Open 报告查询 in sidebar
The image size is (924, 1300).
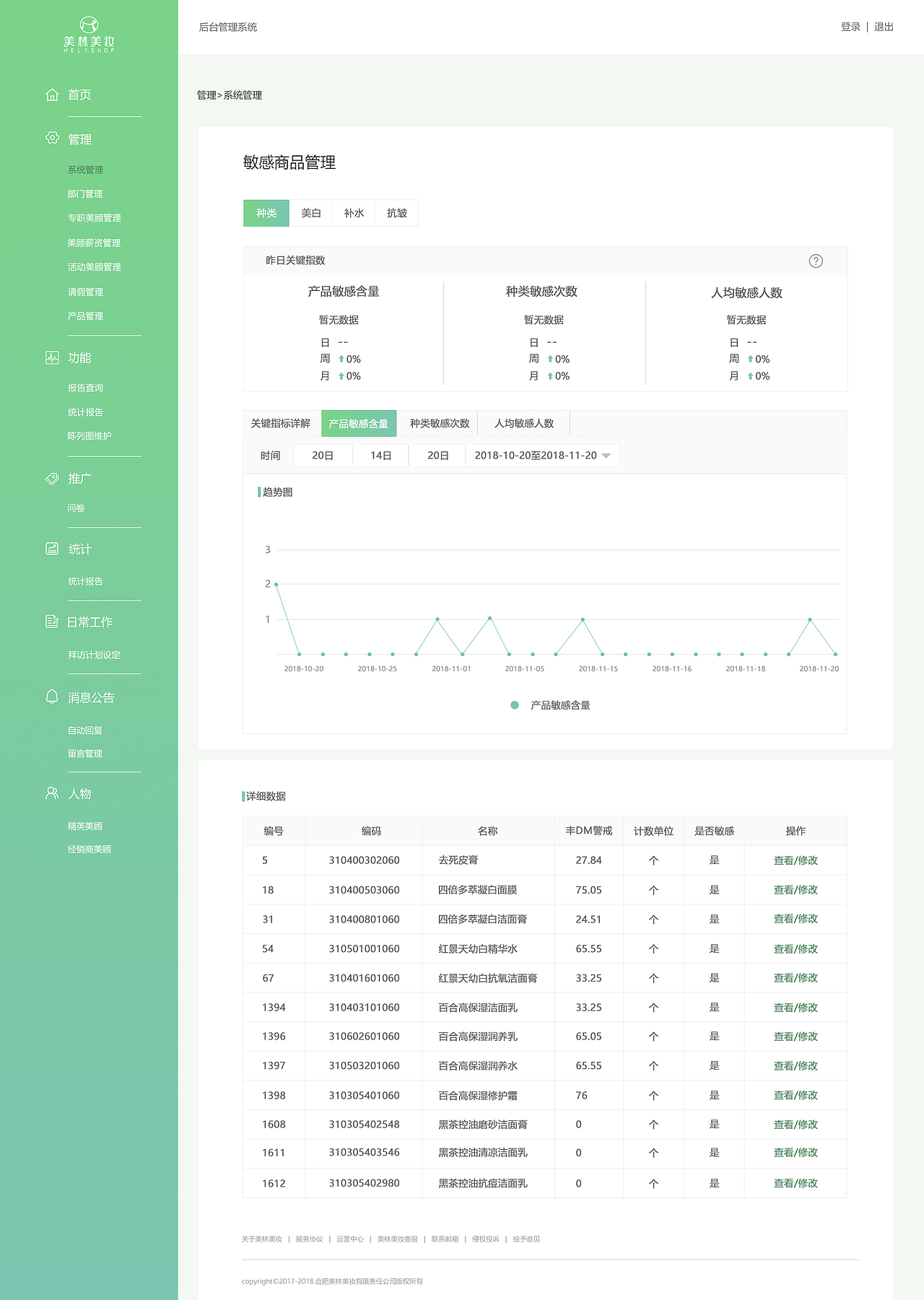(85, 388)
